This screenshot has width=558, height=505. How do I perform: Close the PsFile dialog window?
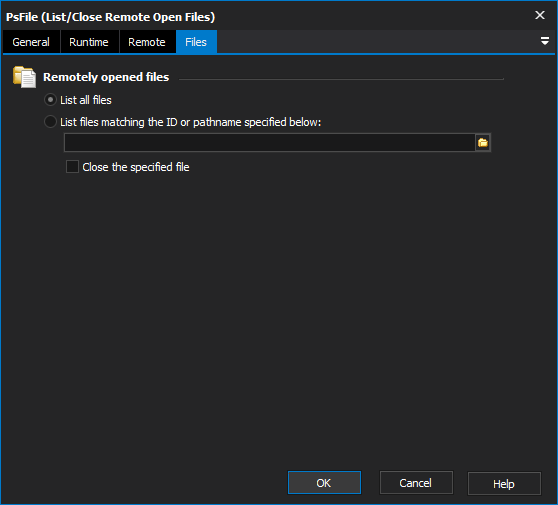[540, 15]
